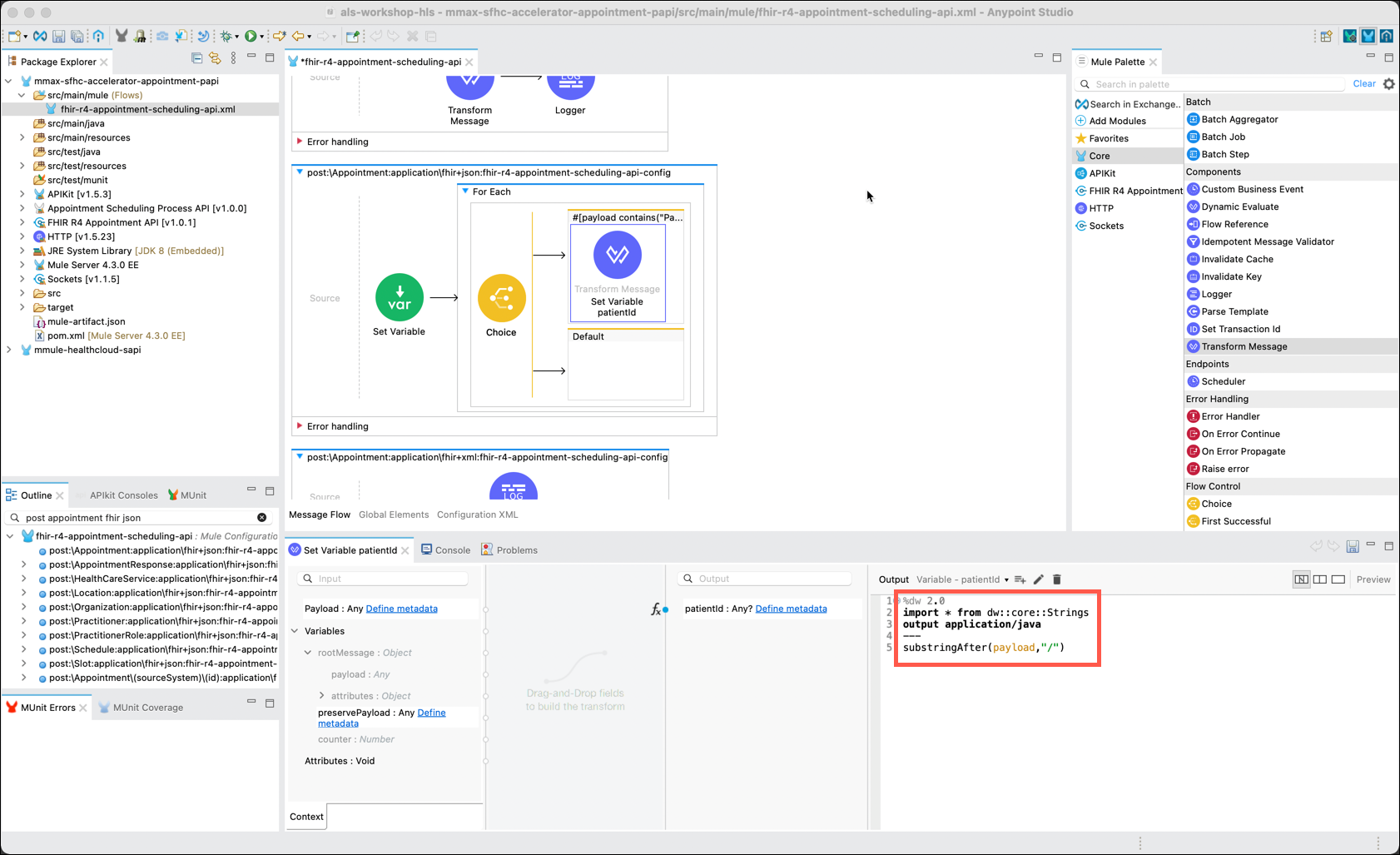Click Define metadata link for Payload
The image size is (1400, 855).
(x=401, y=609)
